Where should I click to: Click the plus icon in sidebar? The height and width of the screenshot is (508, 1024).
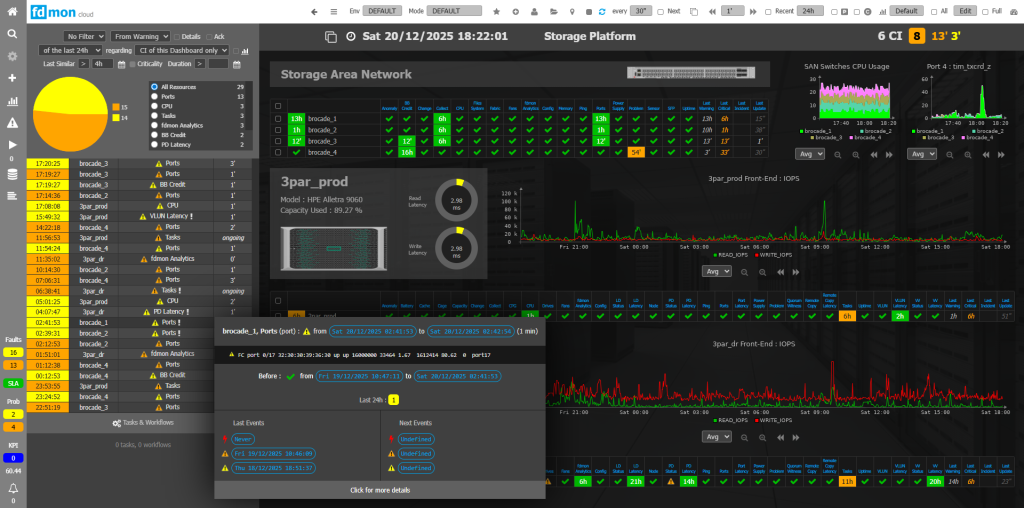12,78
